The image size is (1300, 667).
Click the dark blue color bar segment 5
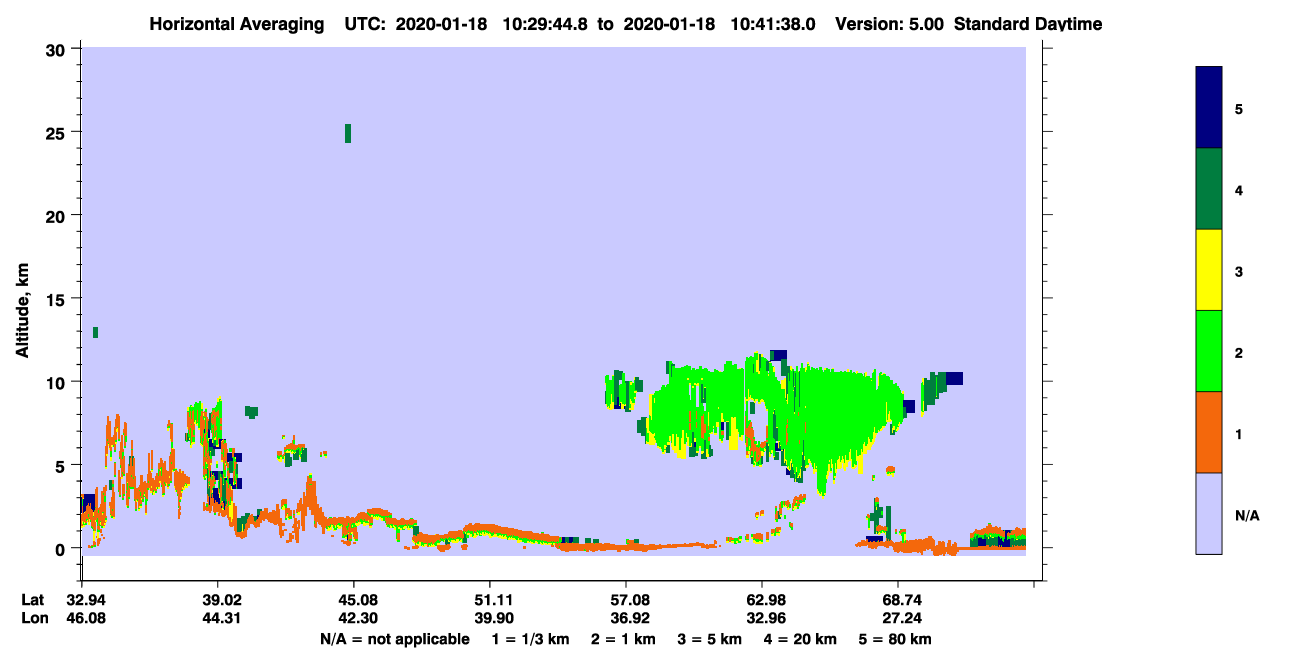(1209, 108)
